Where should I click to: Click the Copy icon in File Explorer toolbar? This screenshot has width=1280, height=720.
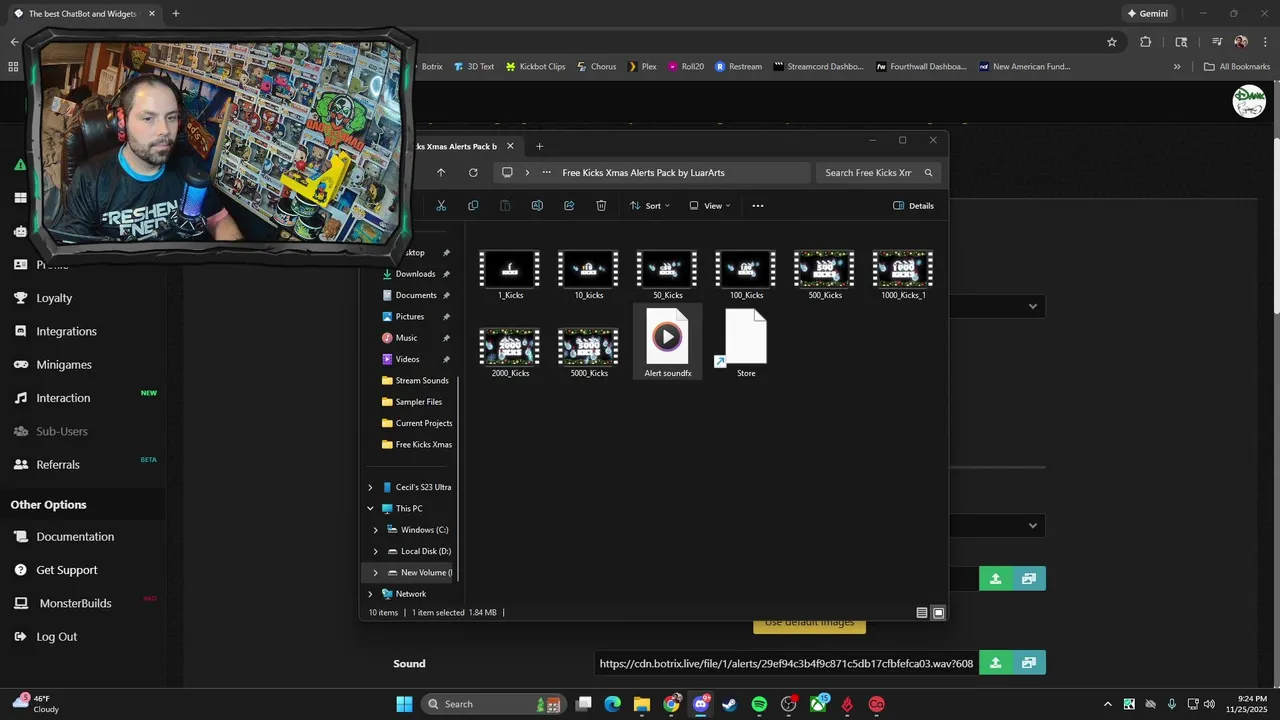(473, 206)
